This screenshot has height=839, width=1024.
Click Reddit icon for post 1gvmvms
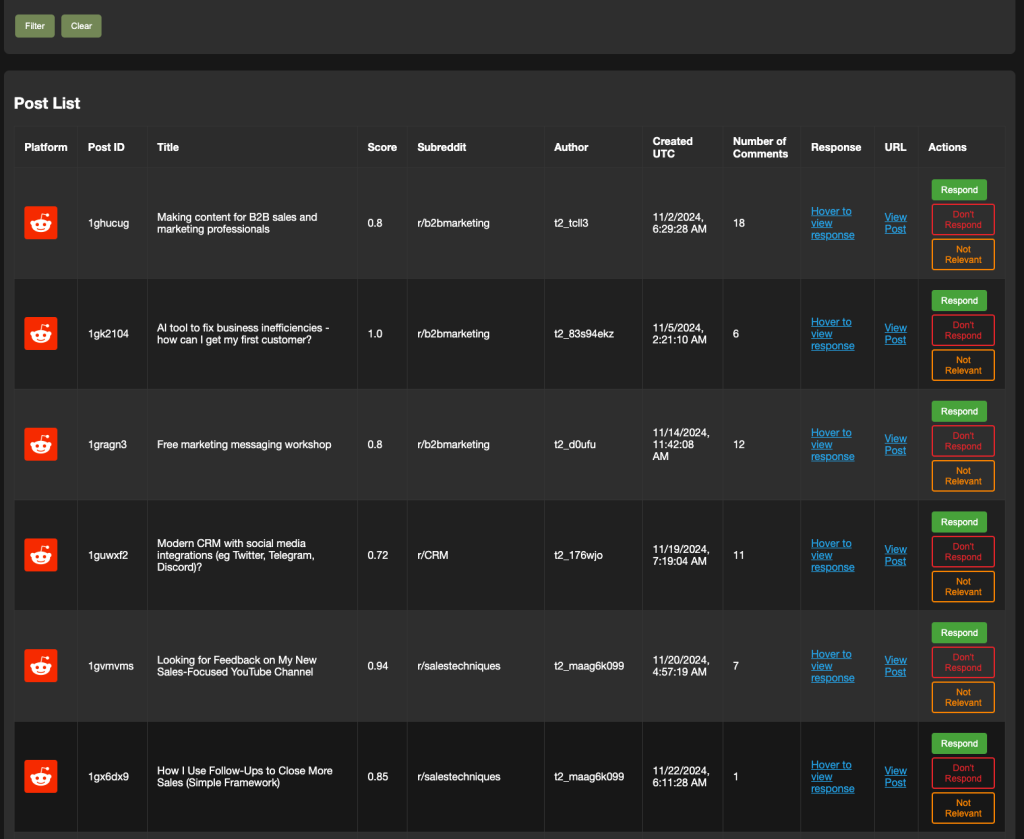pyautogui.click(x=41, y=666)
